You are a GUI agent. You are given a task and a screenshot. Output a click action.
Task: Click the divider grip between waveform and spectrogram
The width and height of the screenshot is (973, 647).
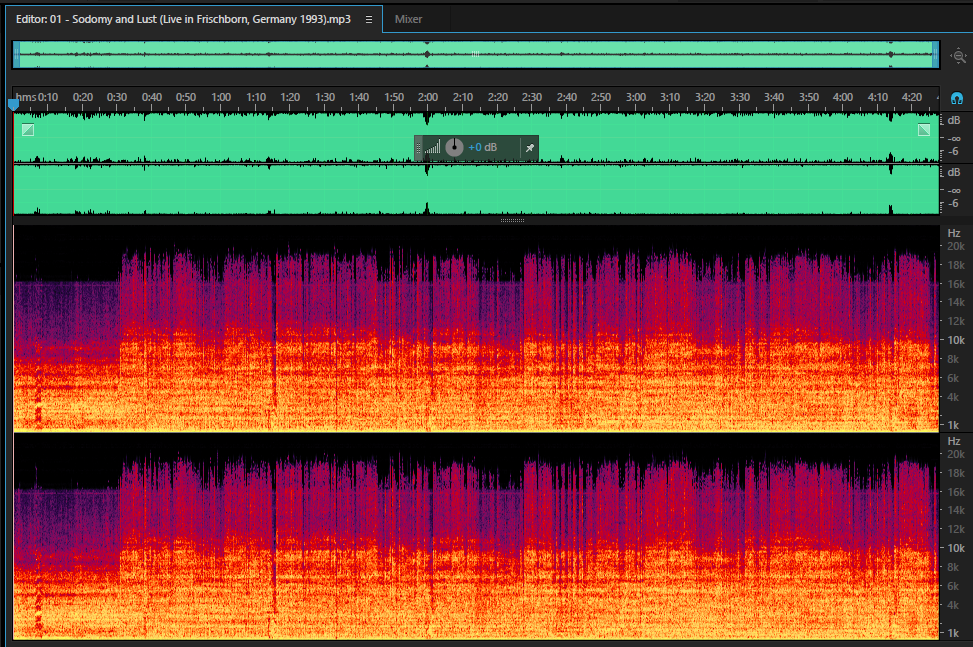click(513, 220)
